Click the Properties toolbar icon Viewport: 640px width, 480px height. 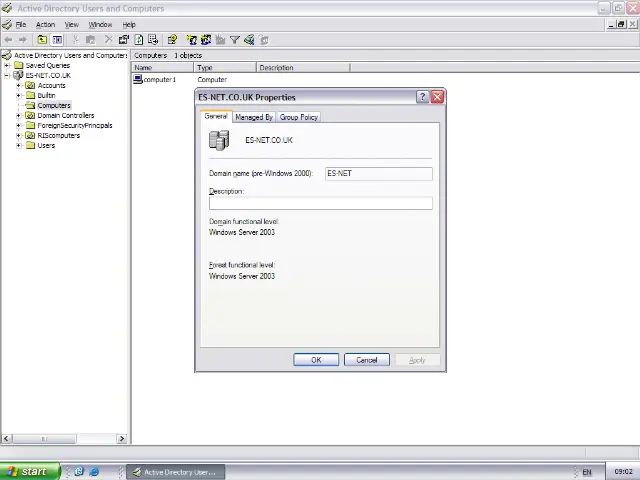coord(124,40)
